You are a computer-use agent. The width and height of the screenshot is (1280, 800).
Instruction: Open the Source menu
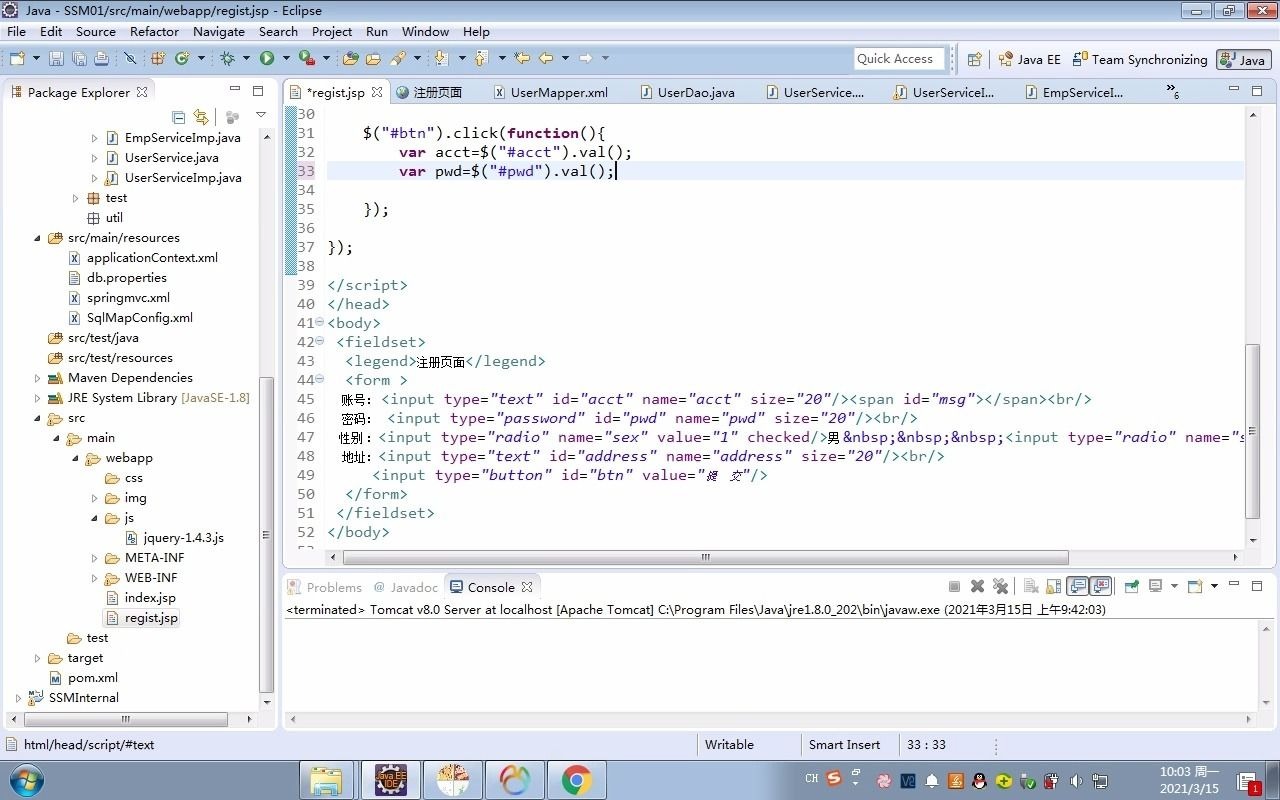point(95,31)
